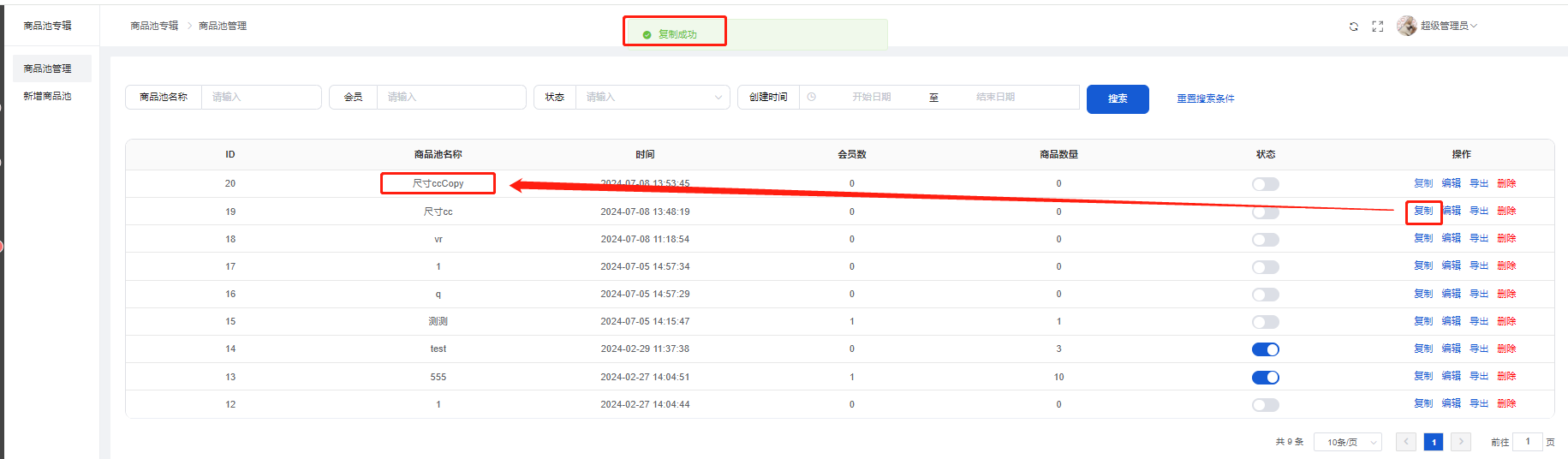Click 删除 for ID 19 row

(x=1506, y=211)
